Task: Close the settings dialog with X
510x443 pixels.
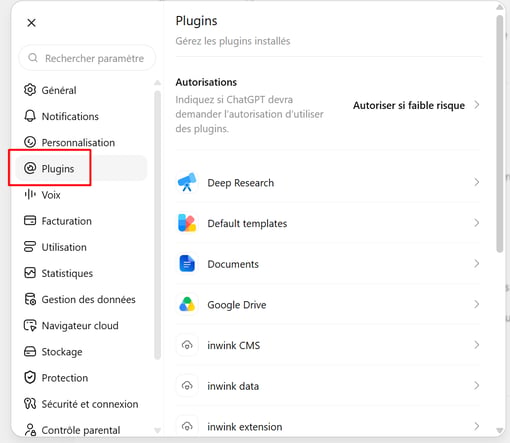Action: pos(31,23)
